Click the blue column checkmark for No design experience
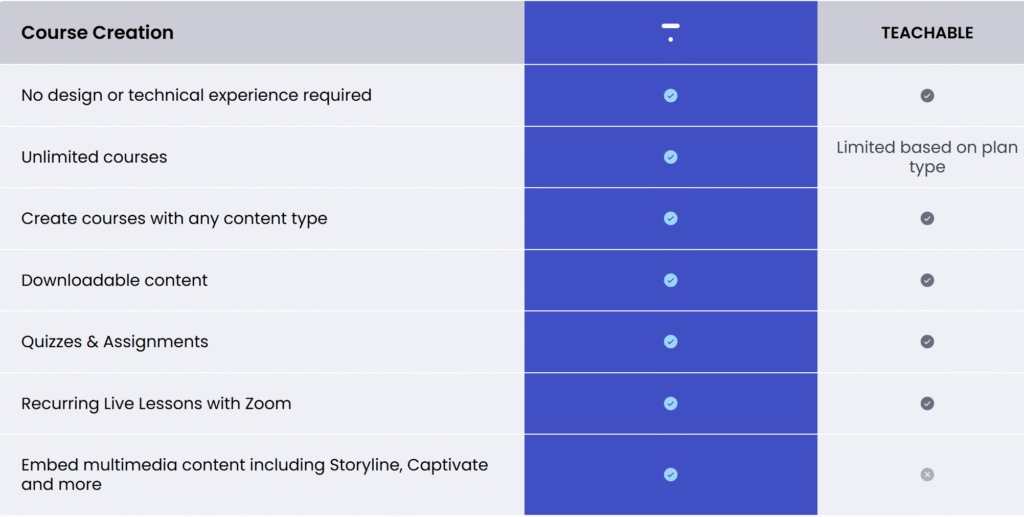Image resolution: width=1024 pixels, height=517 pixels. click(x=671, y=96)
